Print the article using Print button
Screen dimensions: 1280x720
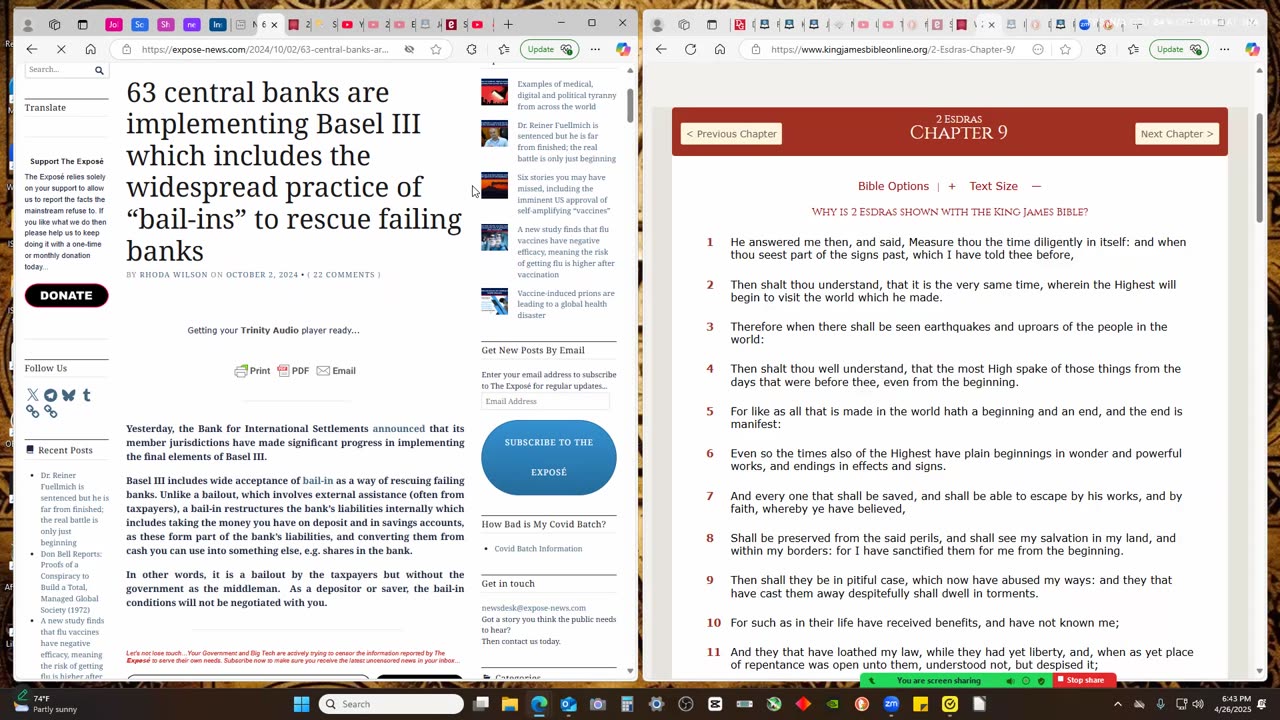point(252,371)
